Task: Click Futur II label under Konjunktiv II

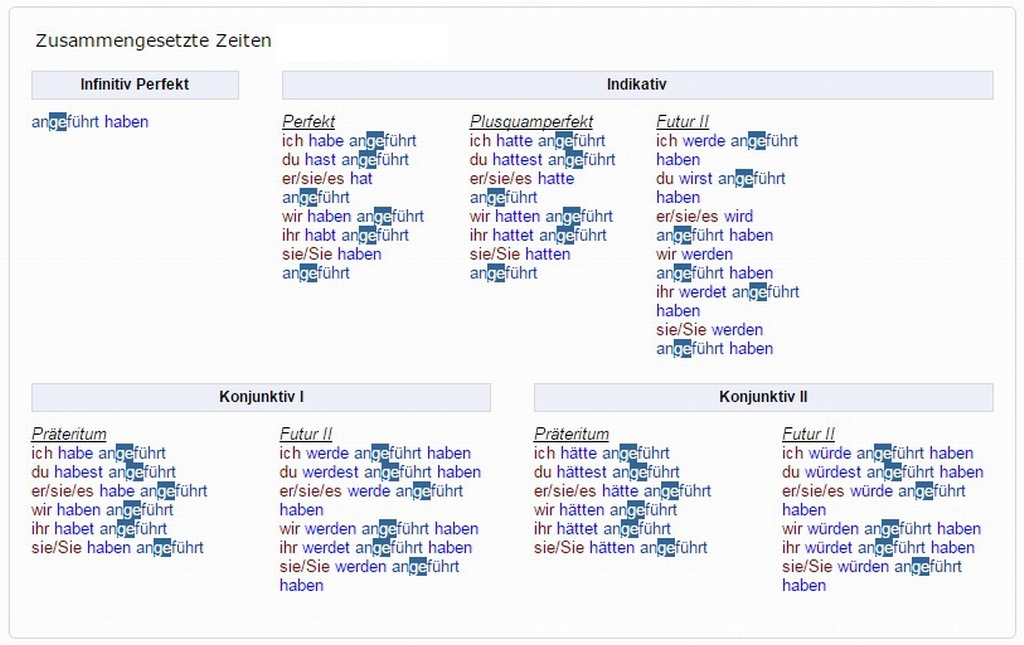Action: [808, 434]
